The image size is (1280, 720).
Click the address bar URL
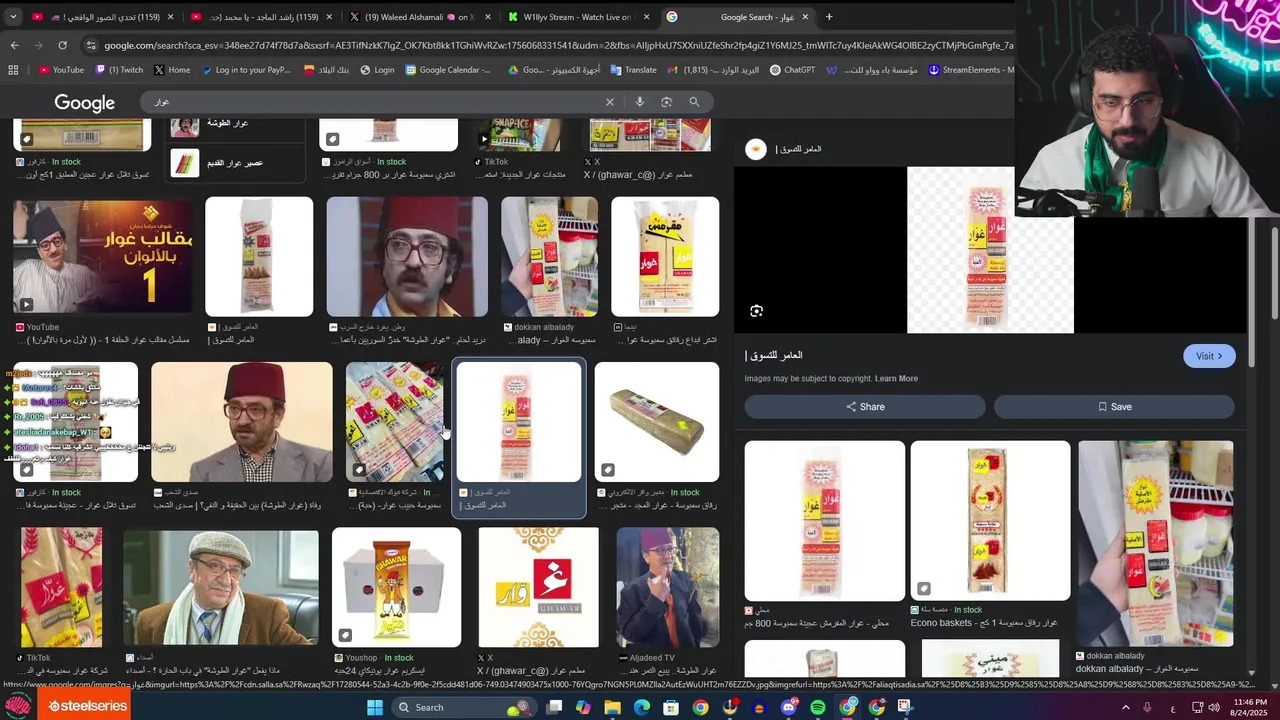point(558,45)
